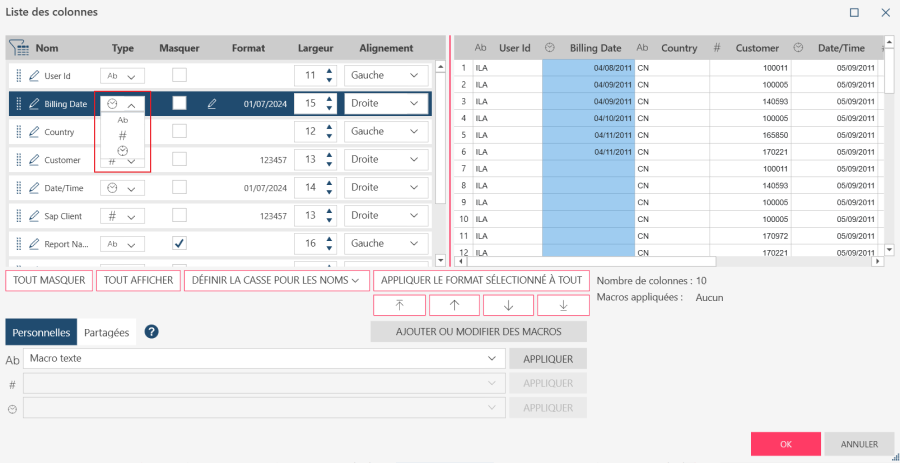
Task: Move selected column down one position
Action: pos(508,305)
